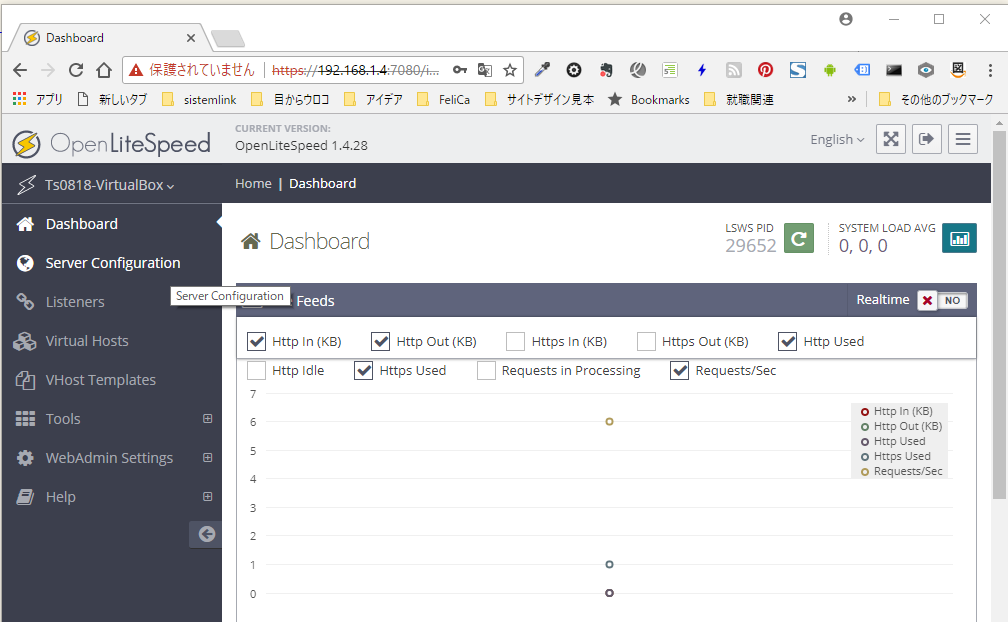Open the Bookmarks star folder
1008x622 pixels.
point(649,100)
